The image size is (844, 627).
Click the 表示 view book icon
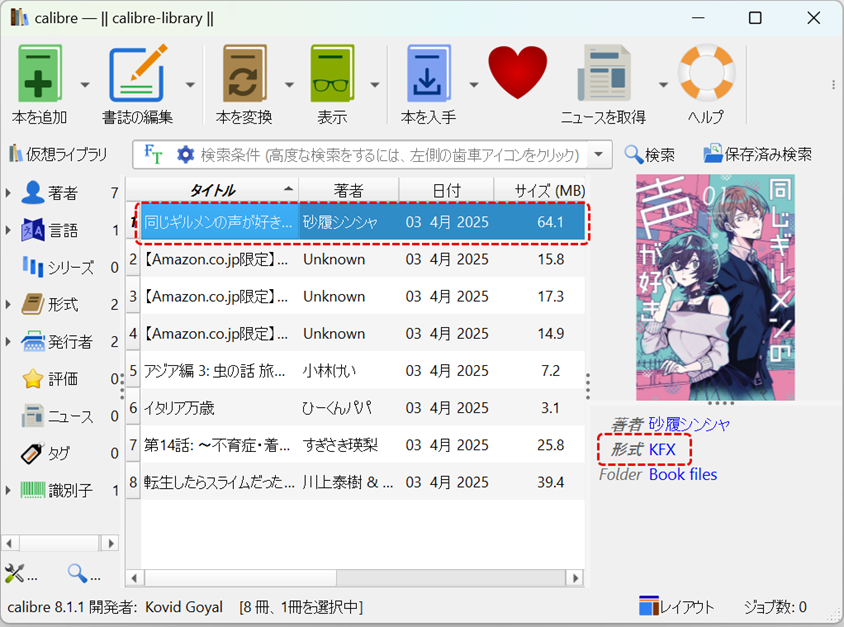pos(332,74)
